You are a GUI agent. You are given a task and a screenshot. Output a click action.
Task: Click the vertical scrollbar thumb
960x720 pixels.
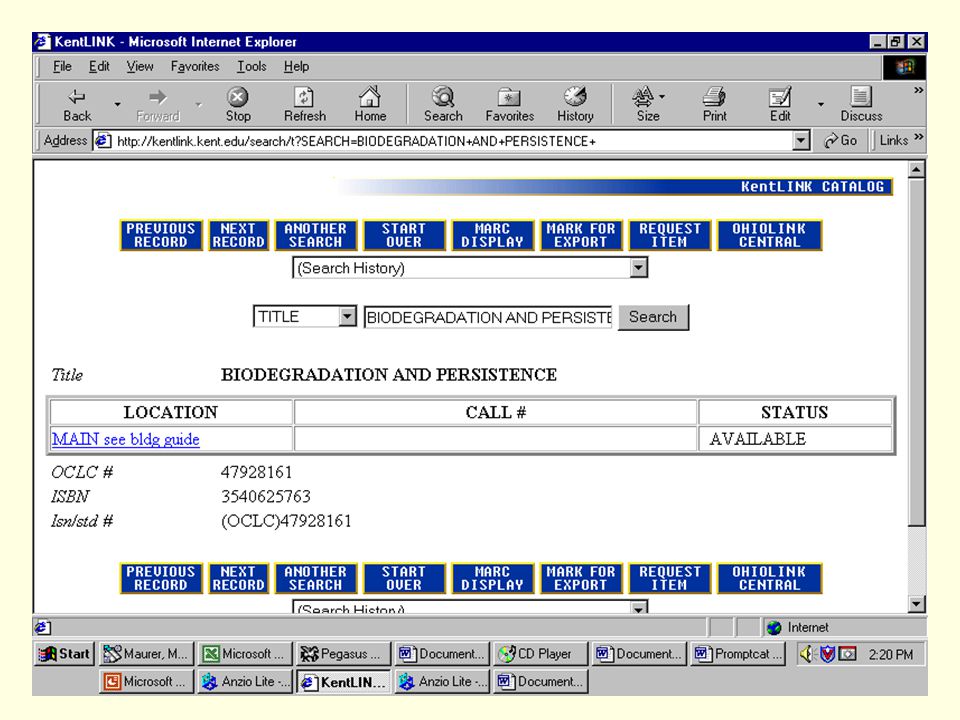pos(916,351)
